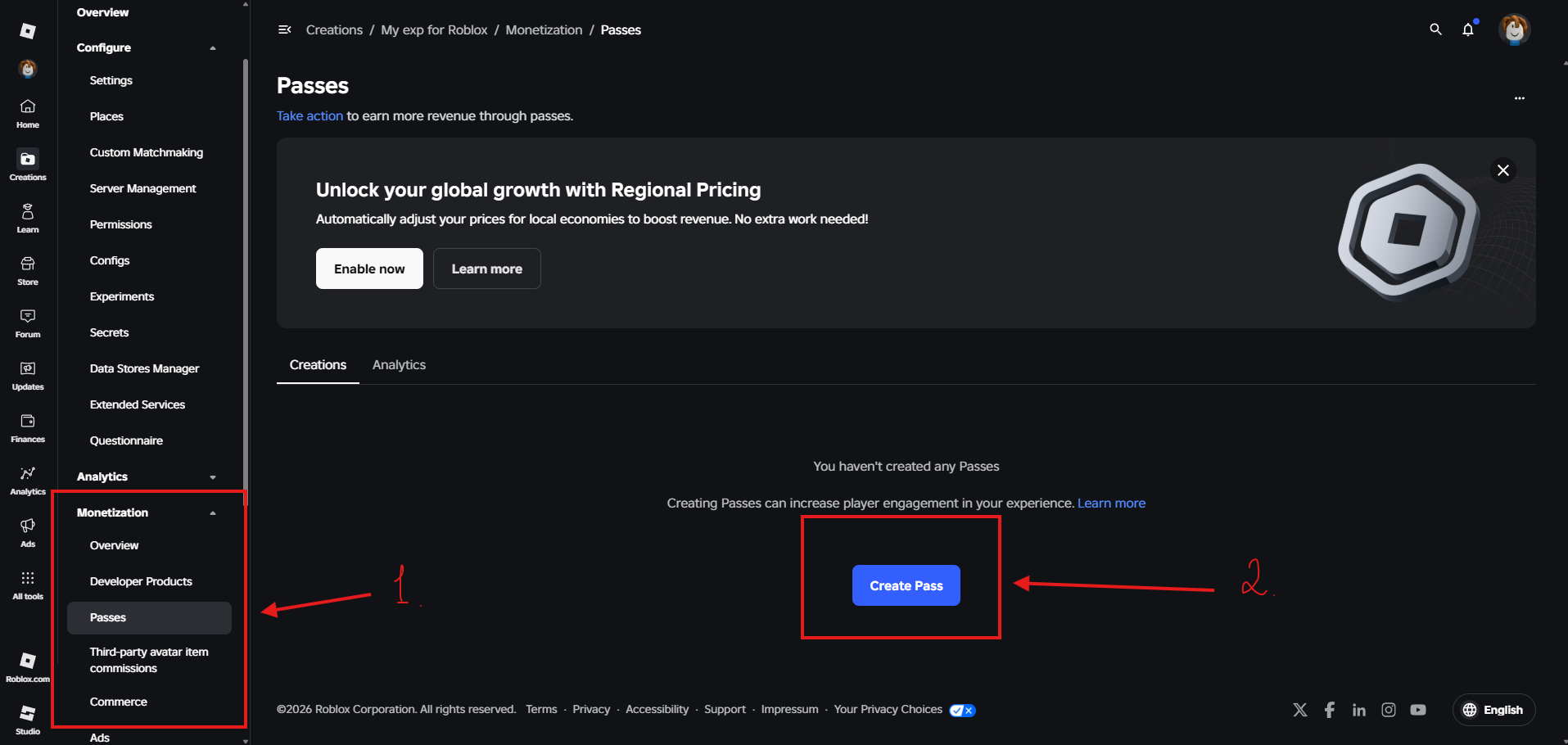This screenshot has height=745, width=1568.
Task: Collapse the sidebar with the menu icon
Action: pos(285,29)
